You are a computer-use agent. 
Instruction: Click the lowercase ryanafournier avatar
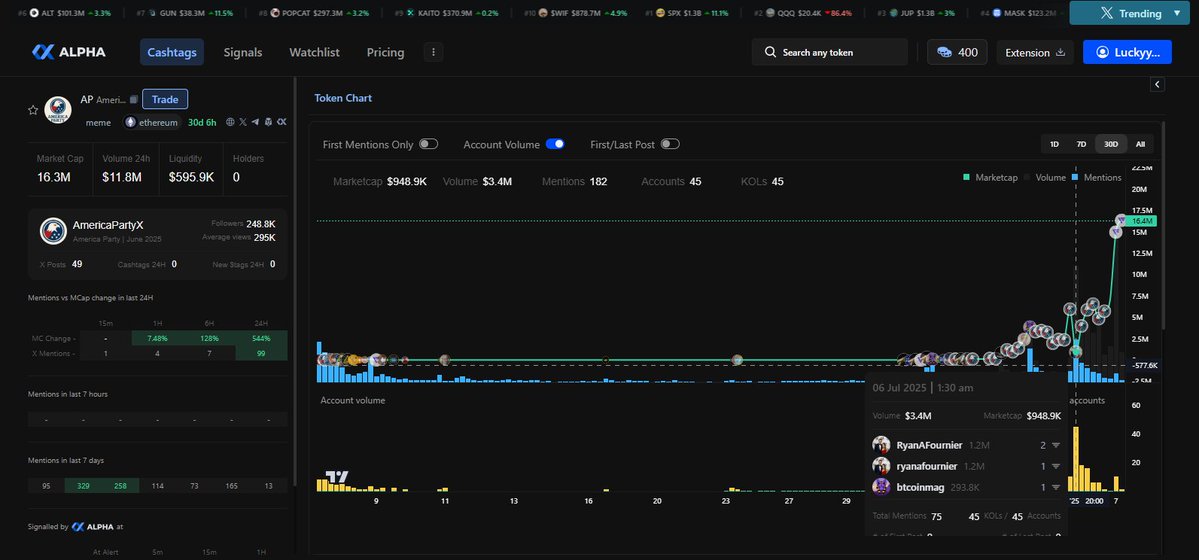(x=881, y=465)
